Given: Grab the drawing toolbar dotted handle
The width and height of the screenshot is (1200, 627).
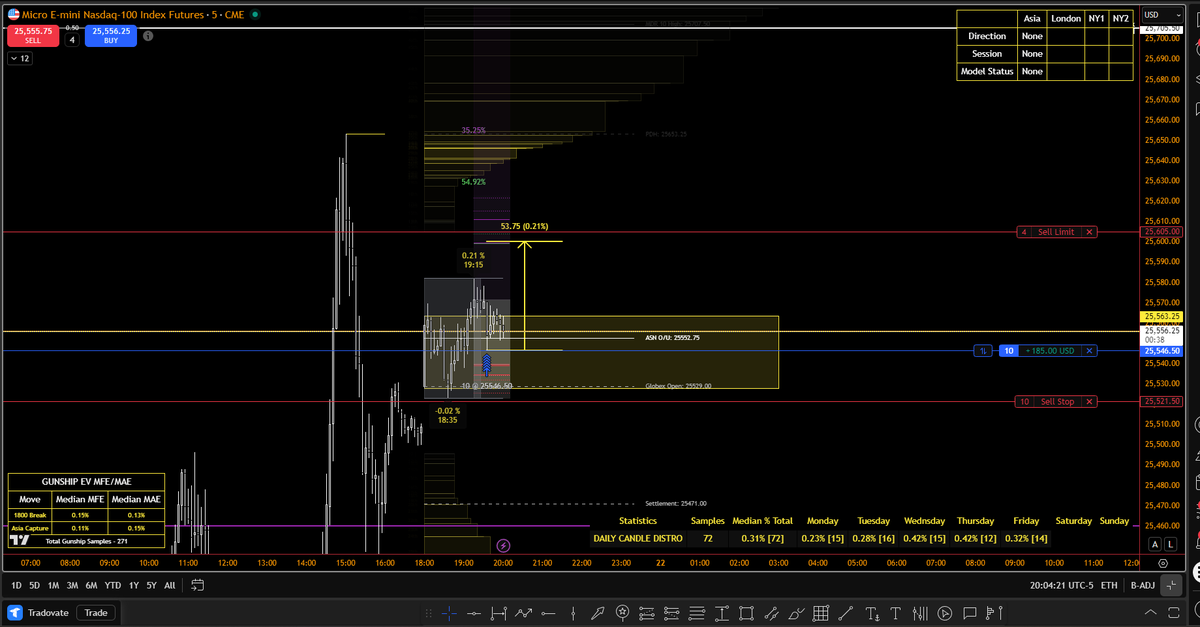Looking at the screenshot, I should point(428,613).
